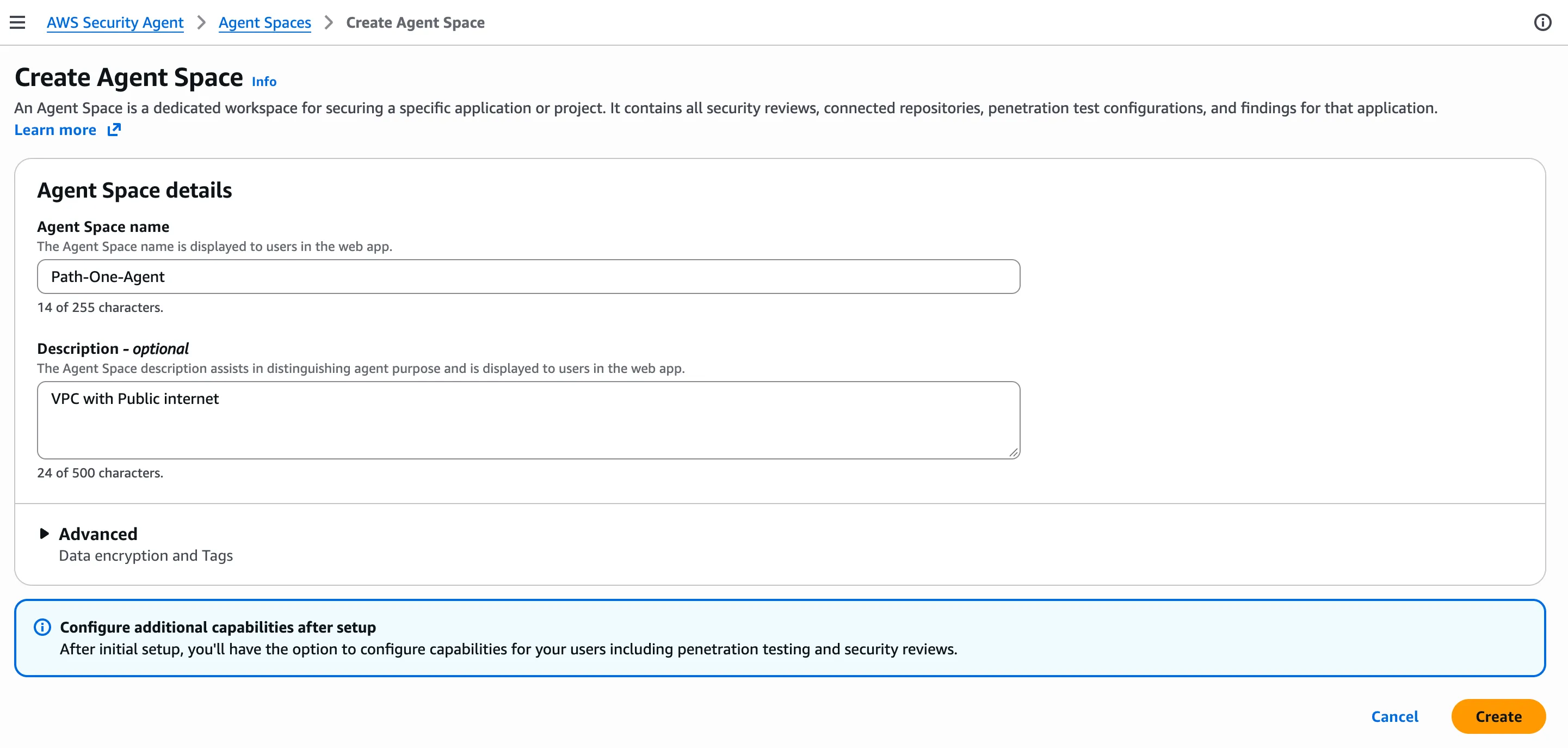The image size is (1568, 748).
Task: Open the info help panel icon
Action: pos(1542,22)
